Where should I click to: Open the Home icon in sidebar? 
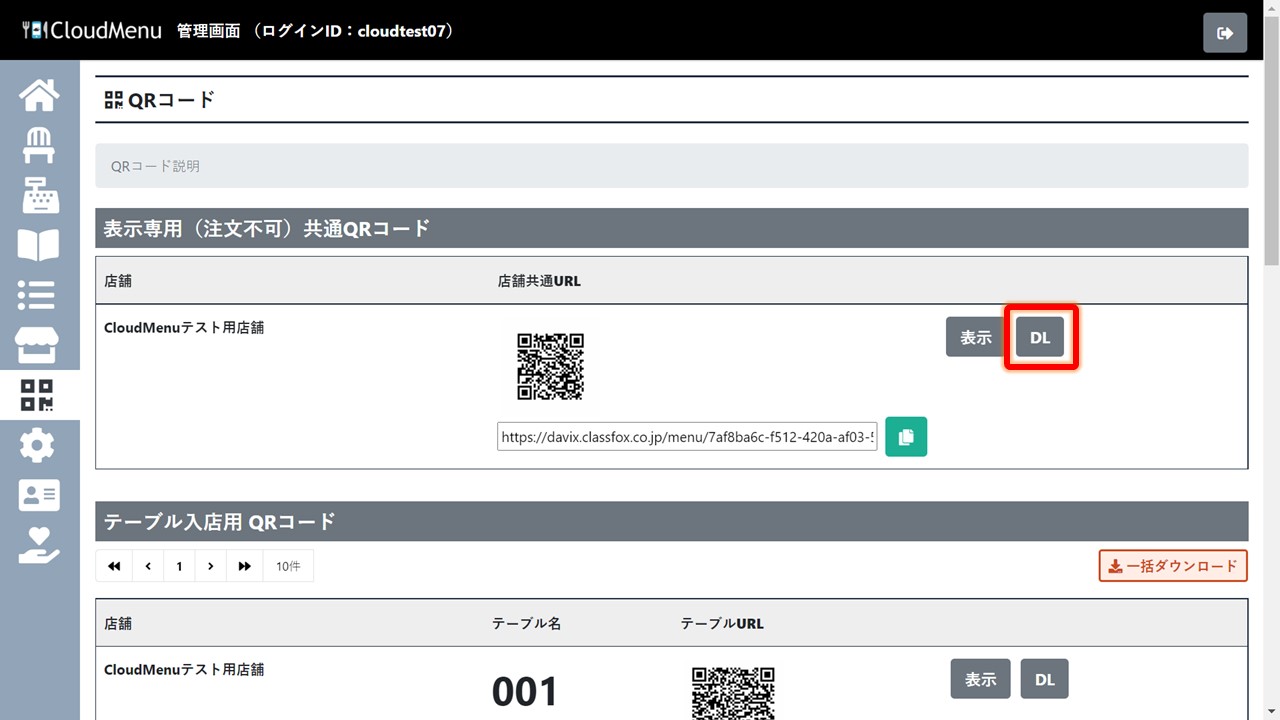[x=39, y=95]
